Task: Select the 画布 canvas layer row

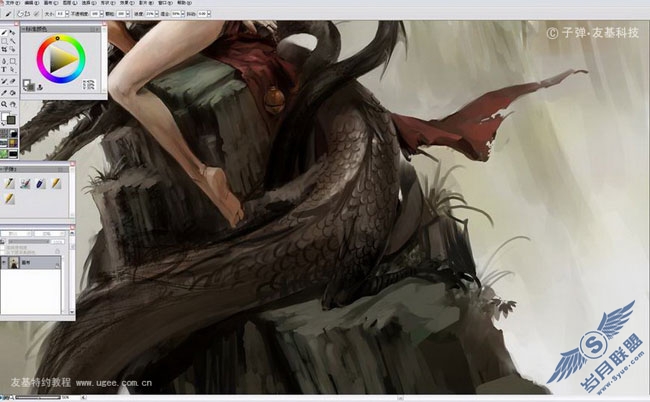Action: coord(31,262)
